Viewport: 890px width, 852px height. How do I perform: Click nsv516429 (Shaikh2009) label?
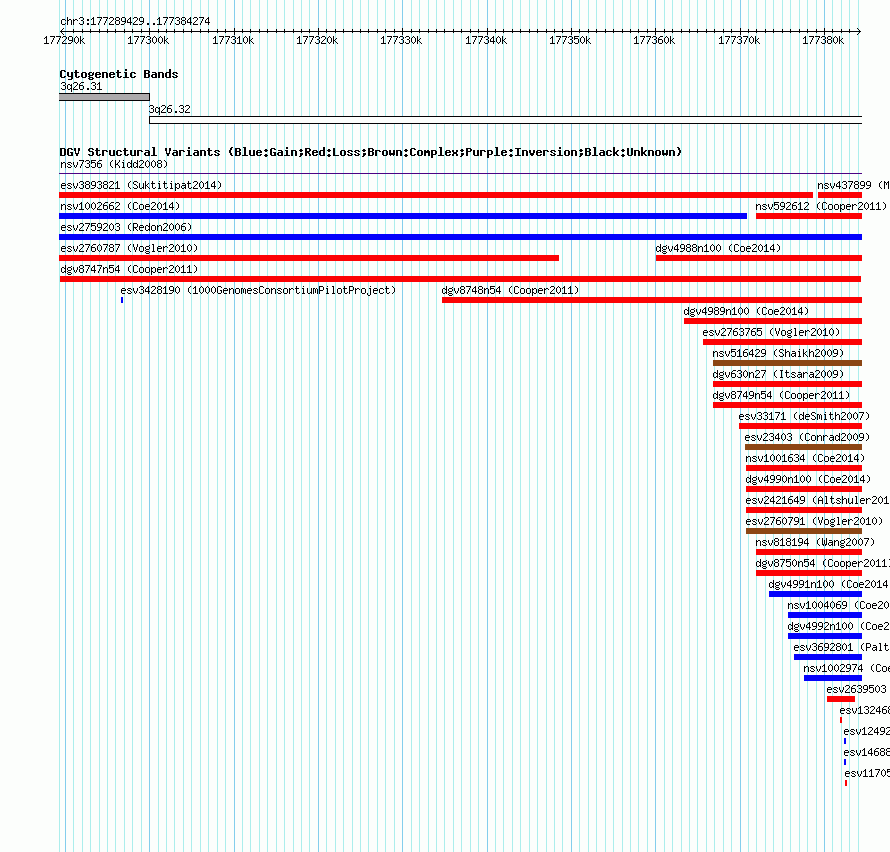pos(778,353)
